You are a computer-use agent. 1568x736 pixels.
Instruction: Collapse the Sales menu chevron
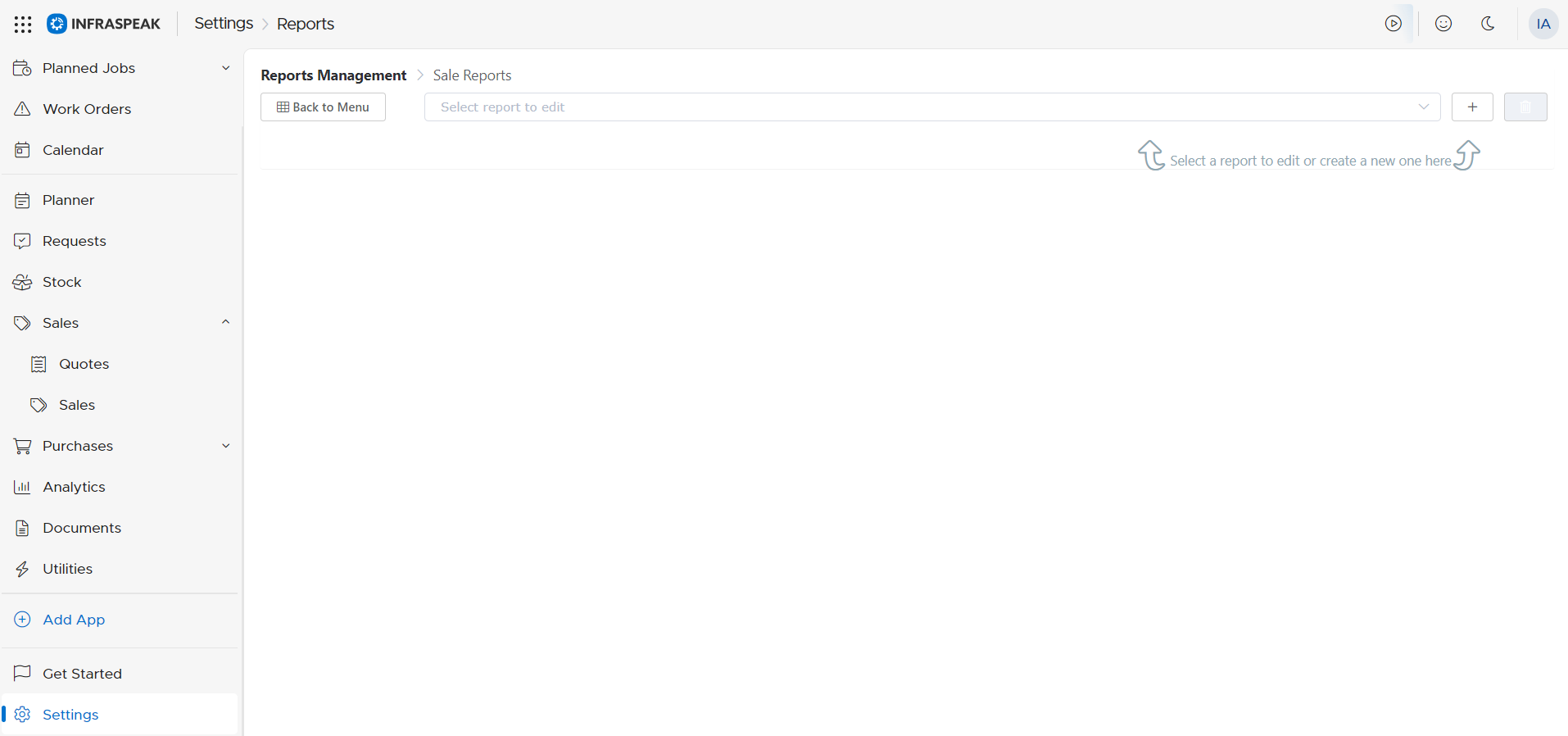pos(226,322)
